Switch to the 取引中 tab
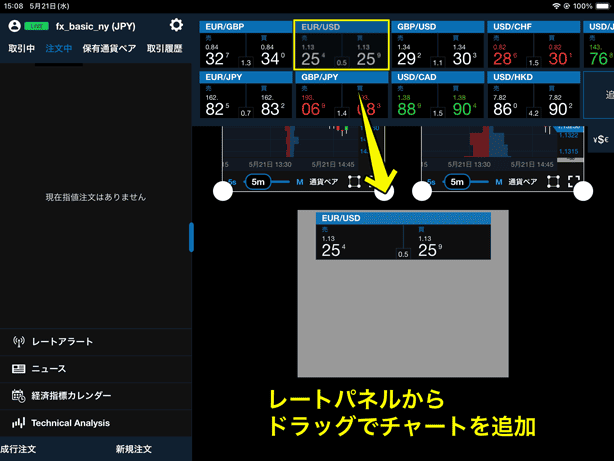The height and width of the screenshot is (461, 614). (x=22, y=49)
